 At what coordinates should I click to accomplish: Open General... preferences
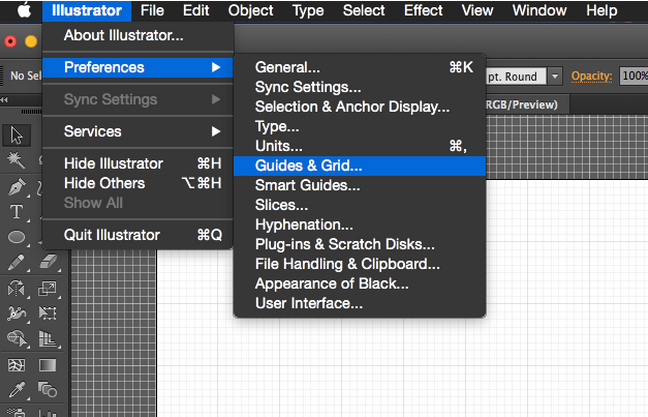pyautogui.click(x=360, y=67)
